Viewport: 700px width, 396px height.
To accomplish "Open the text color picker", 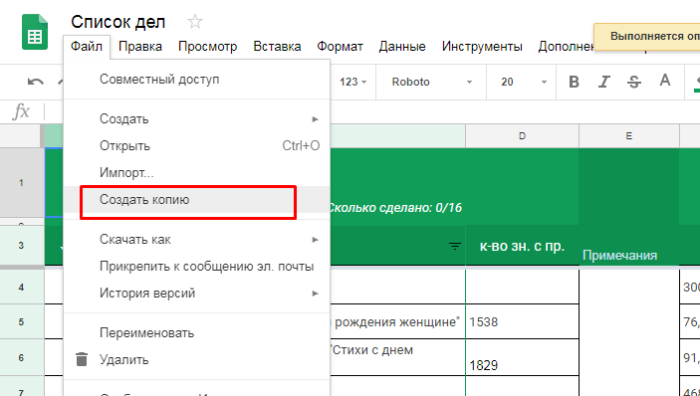I will [665, 81].
